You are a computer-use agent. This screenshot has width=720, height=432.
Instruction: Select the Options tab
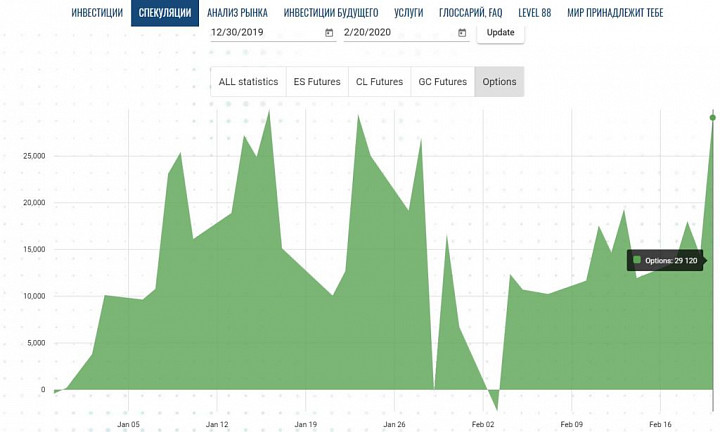click(x=499, y=82)
